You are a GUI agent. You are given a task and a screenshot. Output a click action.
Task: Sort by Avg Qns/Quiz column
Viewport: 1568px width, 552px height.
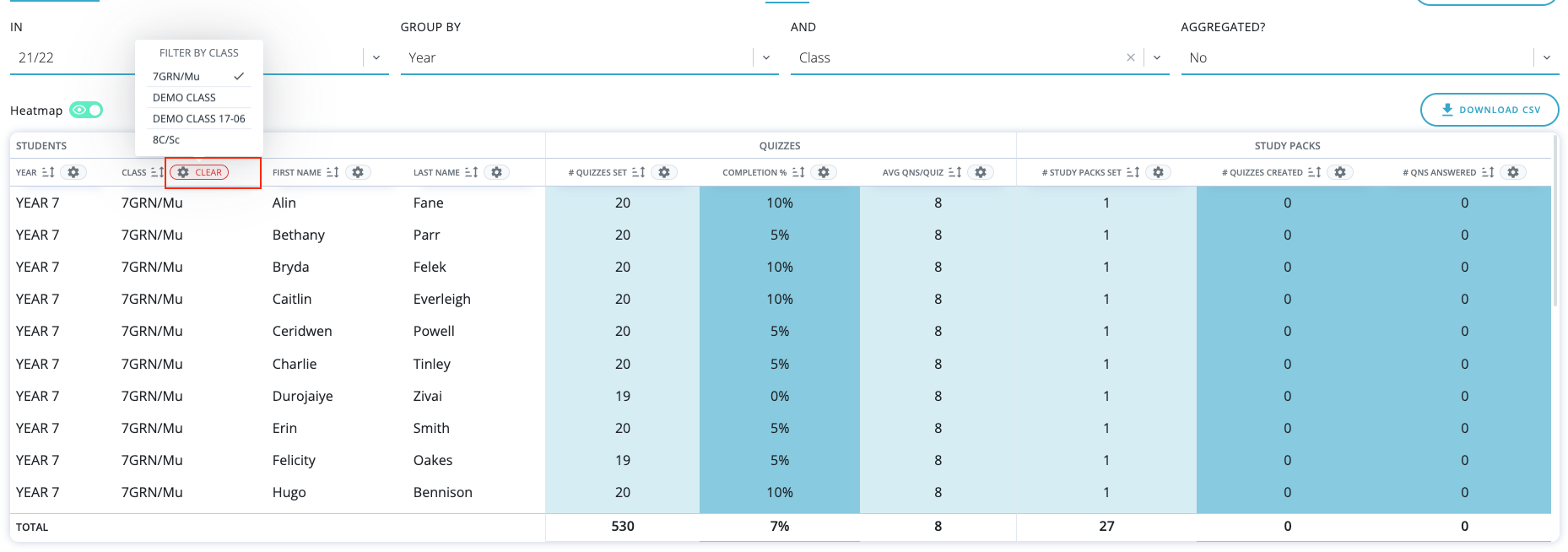click(x=954, y=172)
